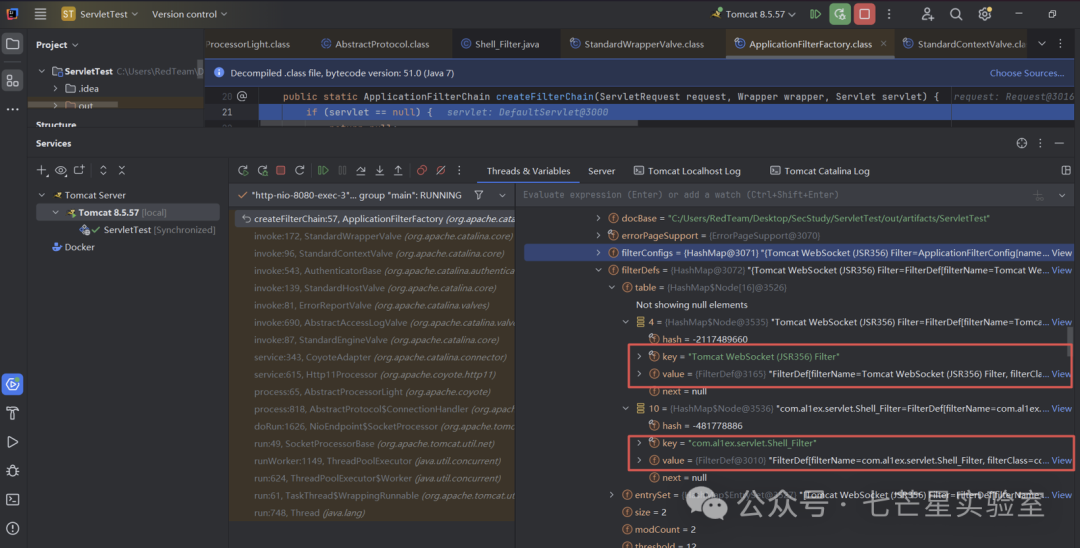Open the Run tool window icon
Viewport: 1080px width, 548px height.
(12, 442)
